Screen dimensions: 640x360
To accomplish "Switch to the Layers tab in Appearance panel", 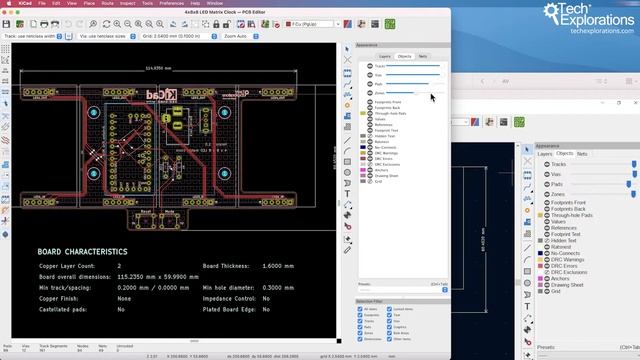I will pos(384,56).
